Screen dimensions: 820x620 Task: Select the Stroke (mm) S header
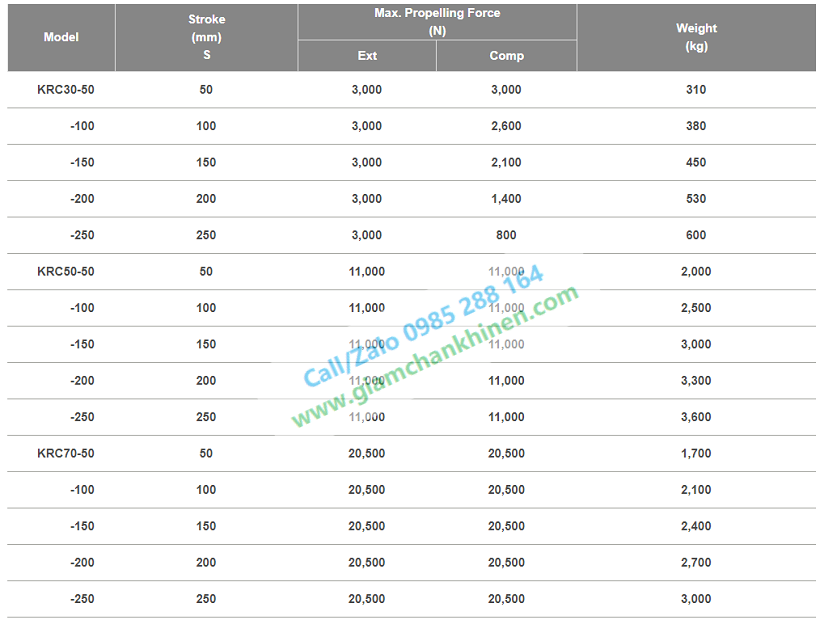coord(207,37)
